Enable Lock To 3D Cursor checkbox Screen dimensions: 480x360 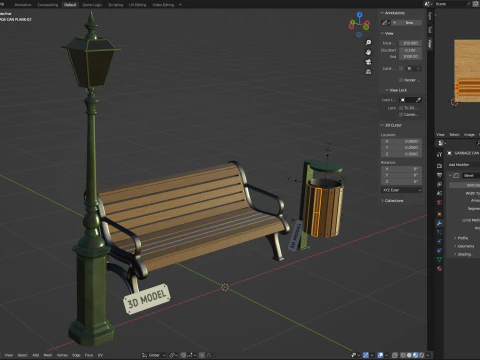pyautogui.click(x=401, y=108)
